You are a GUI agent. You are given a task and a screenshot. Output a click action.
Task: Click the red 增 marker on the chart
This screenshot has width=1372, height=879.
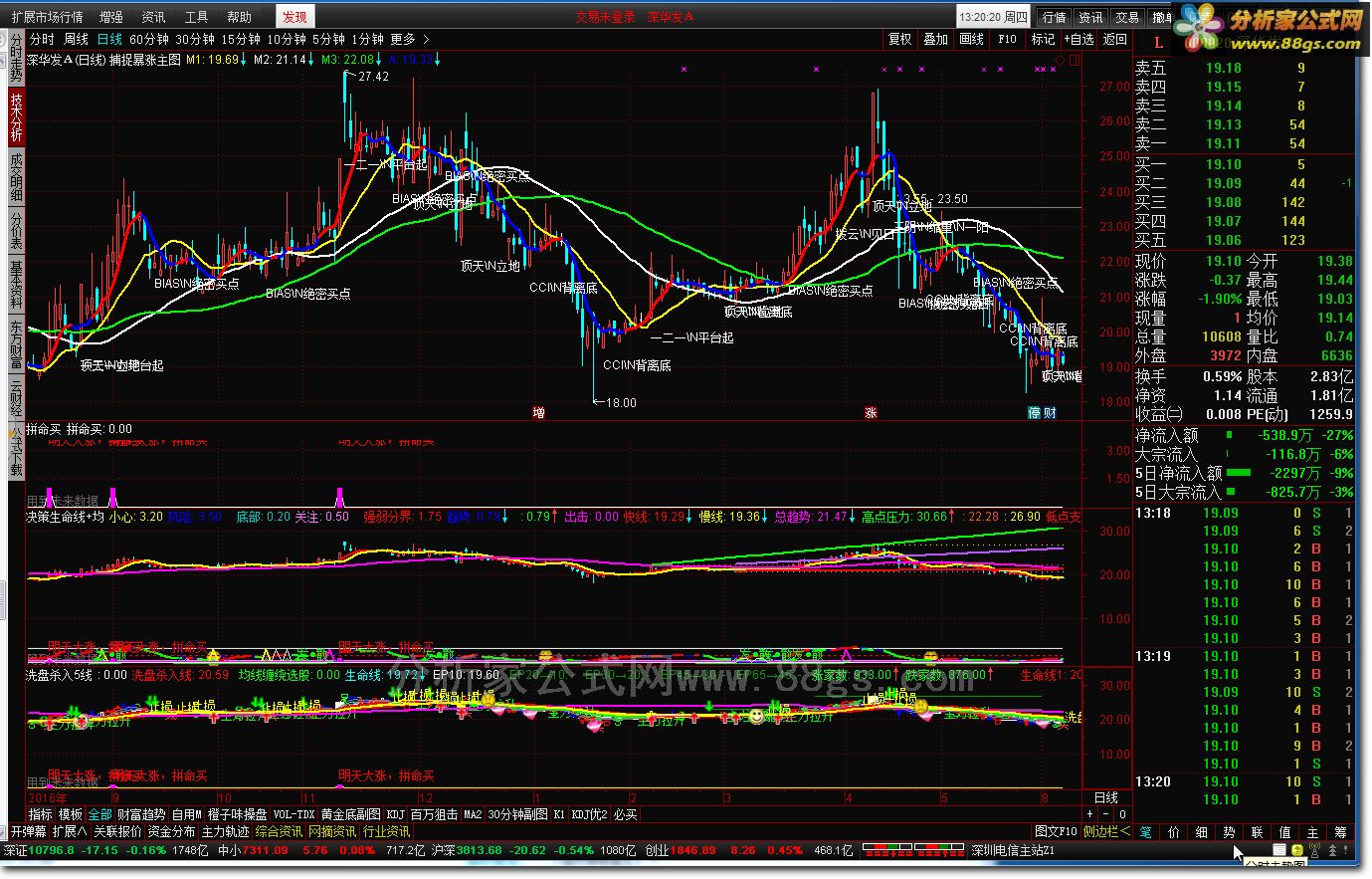coord(538,412)
